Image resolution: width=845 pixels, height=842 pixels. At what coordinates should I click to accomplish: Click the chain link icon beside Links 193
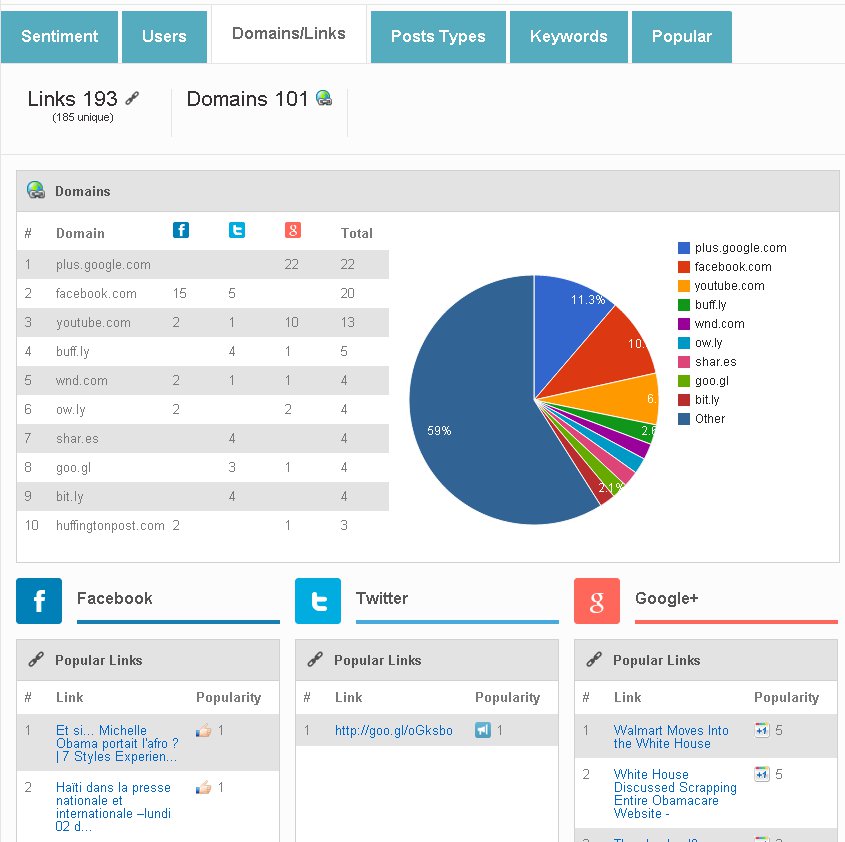point(133,98)
